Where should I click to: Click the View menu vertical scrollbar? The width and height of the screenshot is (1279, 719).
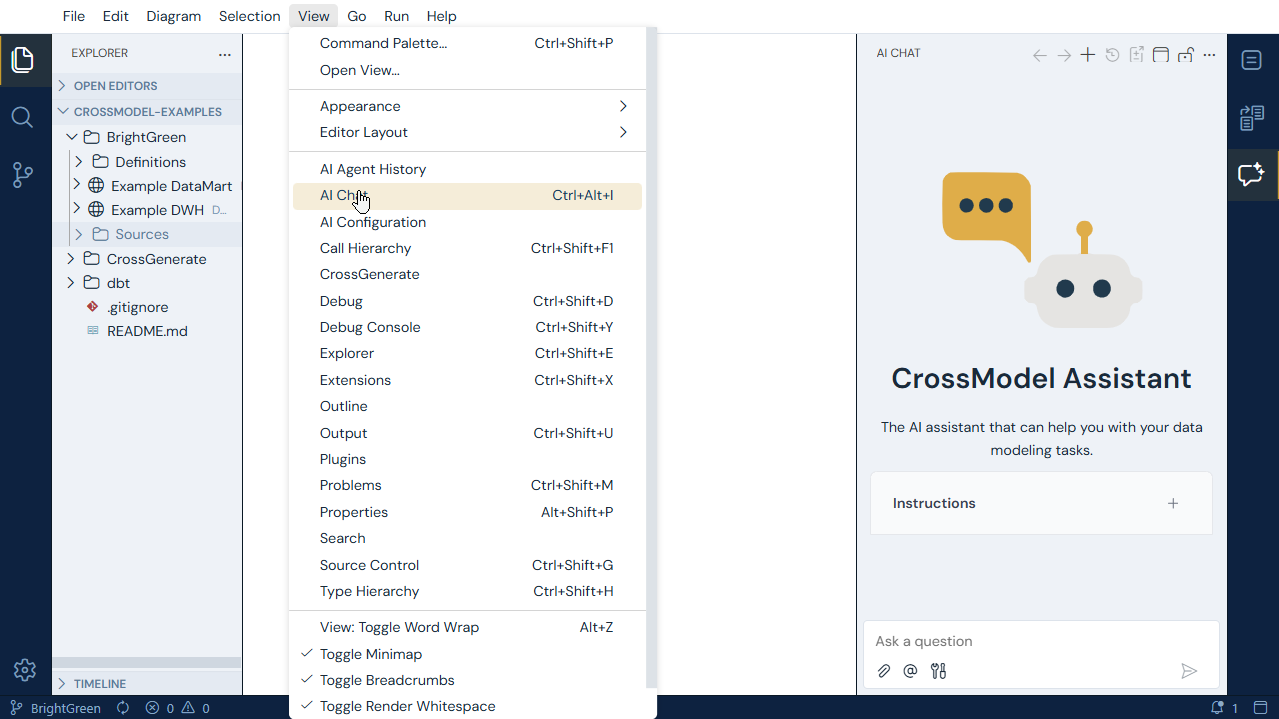coord(652,357)
